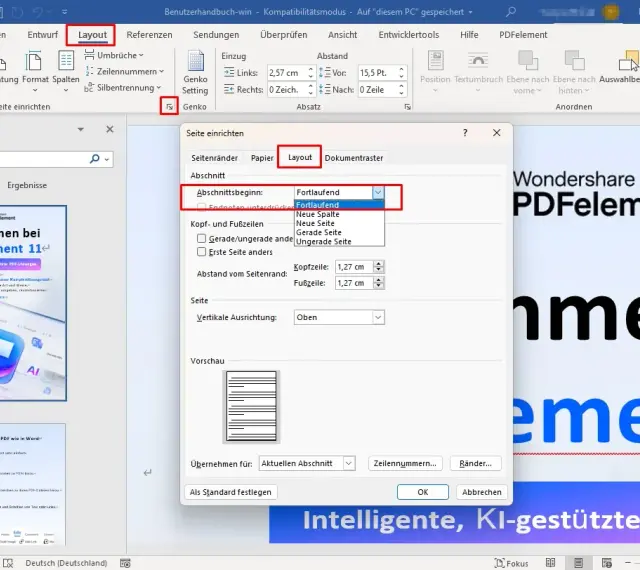The height and width of the screenshot is (570, 640).
Task: Click the Einzug Links indent field
Action: (x=287, y=73)
